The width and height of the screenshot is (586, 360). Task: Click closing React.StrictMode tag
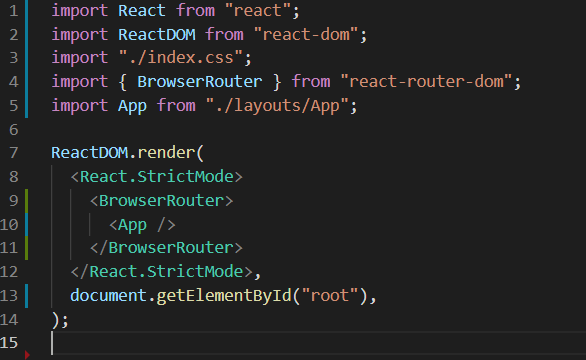pyautogui.click(x=161, y=272)
